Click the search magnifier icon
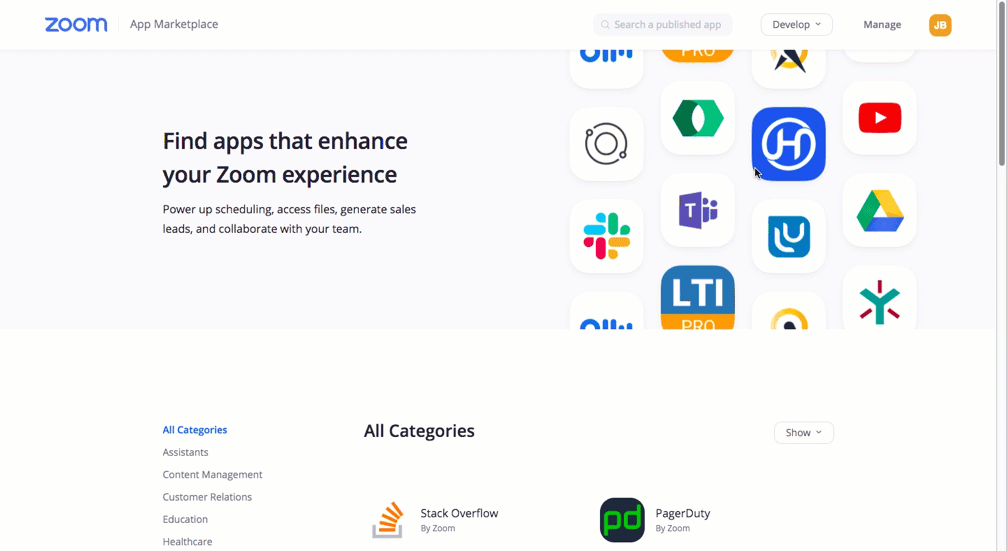 (x=605, y=24)
